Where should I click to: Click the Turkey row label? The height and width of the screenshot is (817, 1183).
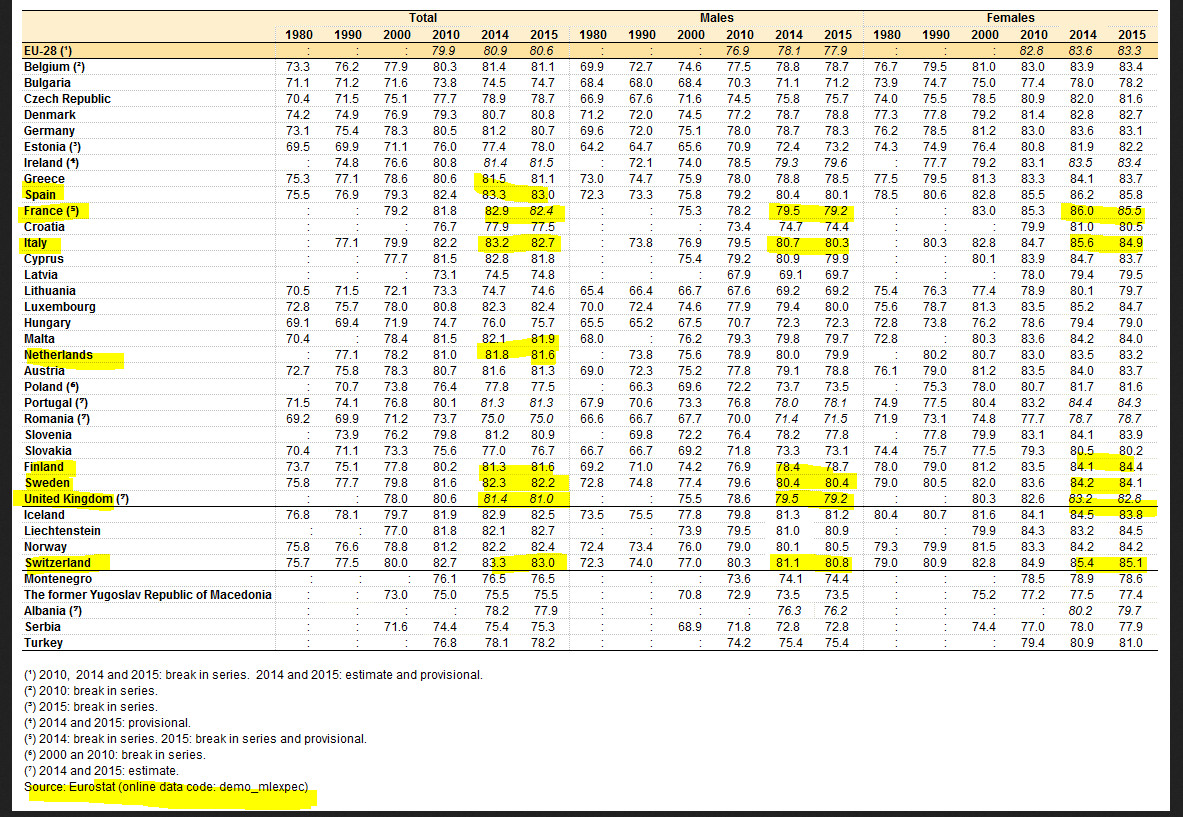pos(43,643)
